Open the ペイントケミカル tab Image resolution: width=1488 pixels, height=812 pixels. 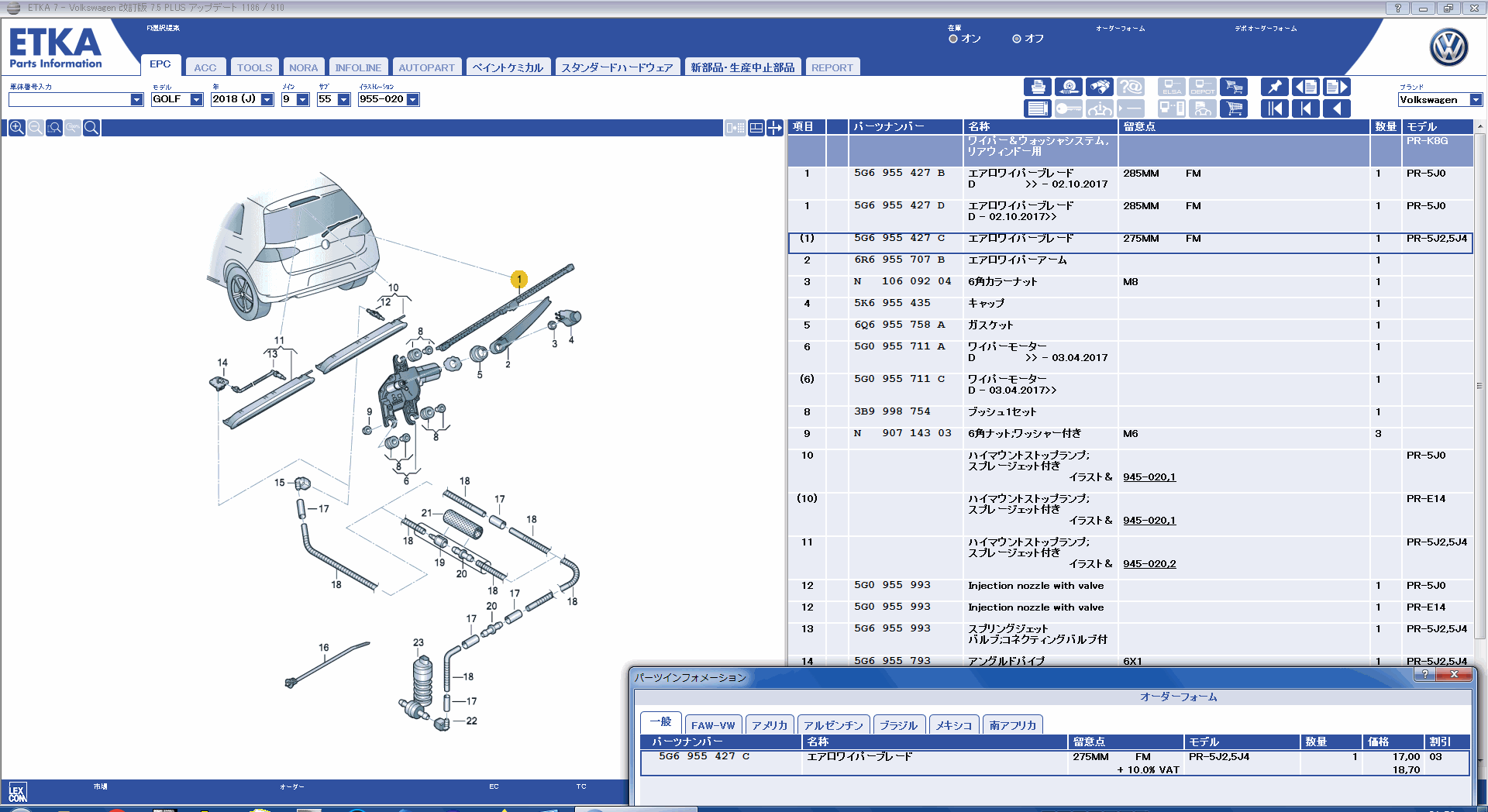(508, 67)
